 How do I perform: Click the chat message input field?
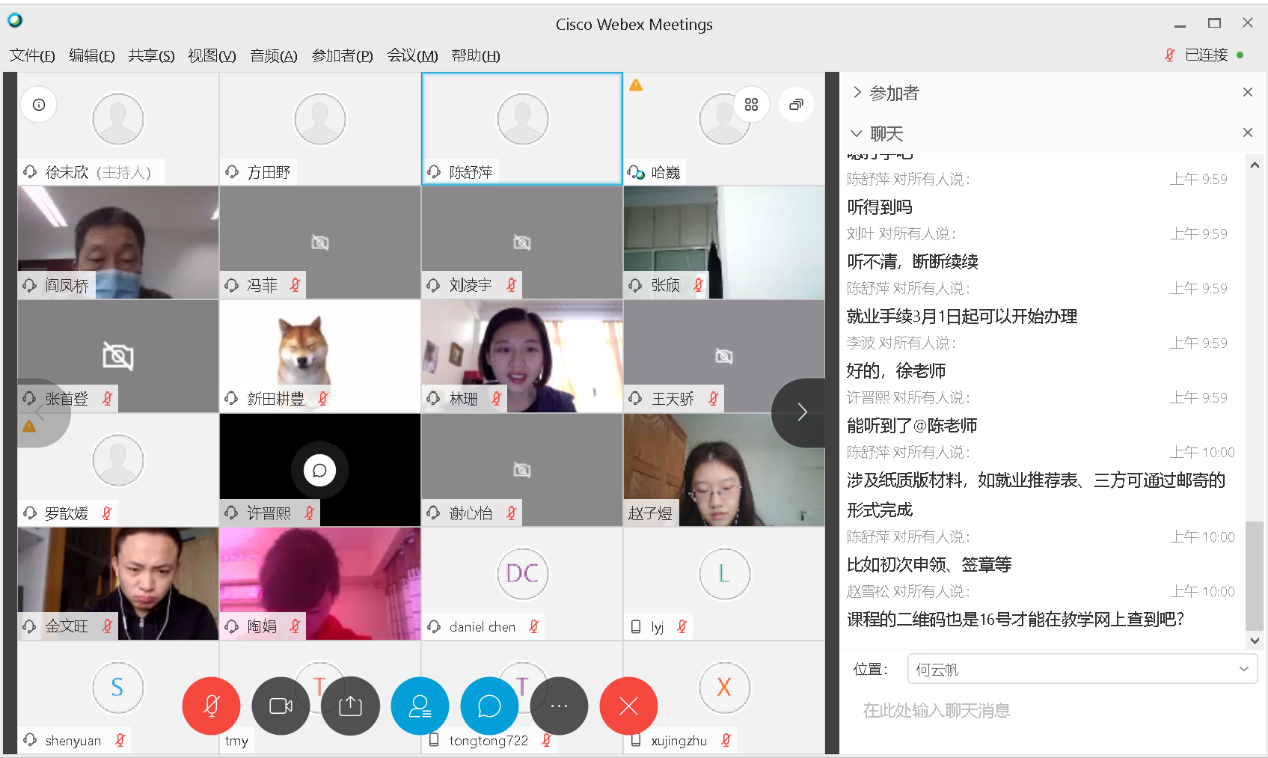tap(1040, 711)
